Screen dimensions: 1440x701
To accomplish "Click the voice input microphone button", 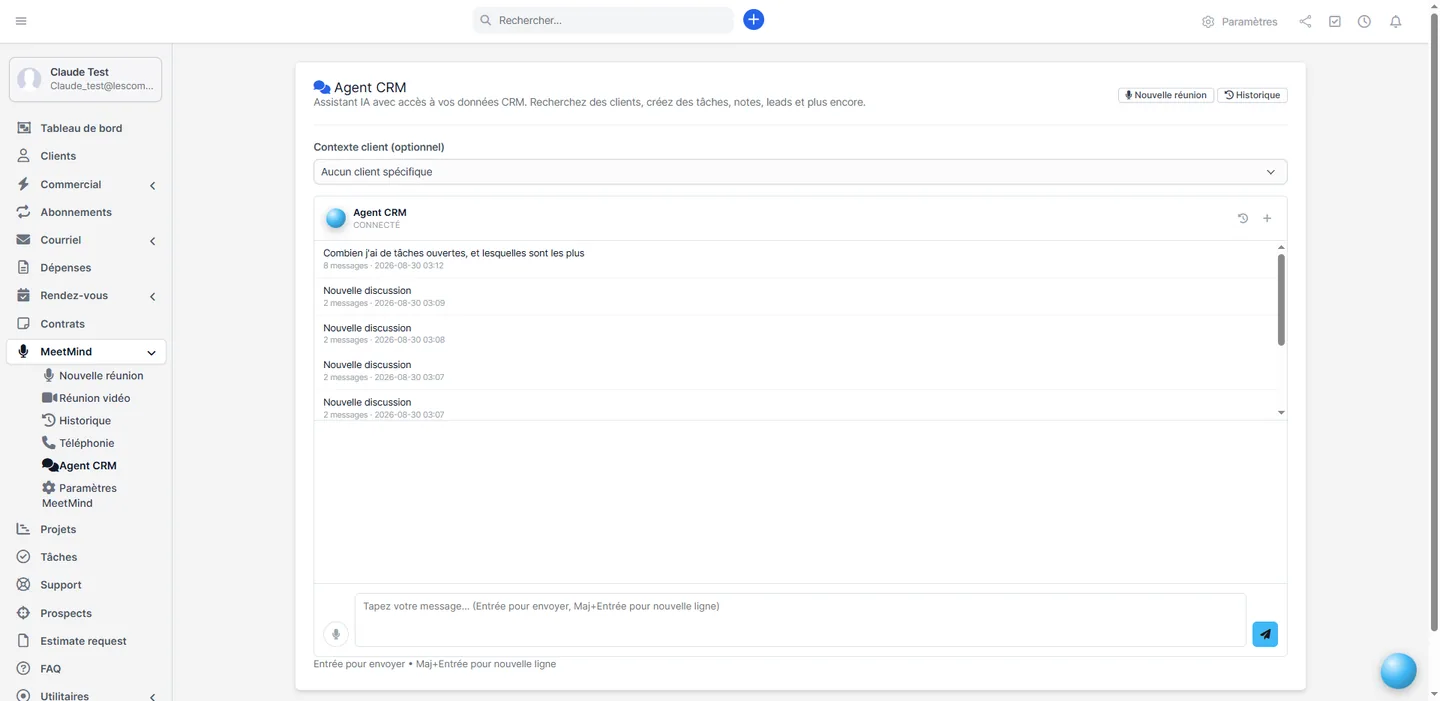I will pos(336,634).
